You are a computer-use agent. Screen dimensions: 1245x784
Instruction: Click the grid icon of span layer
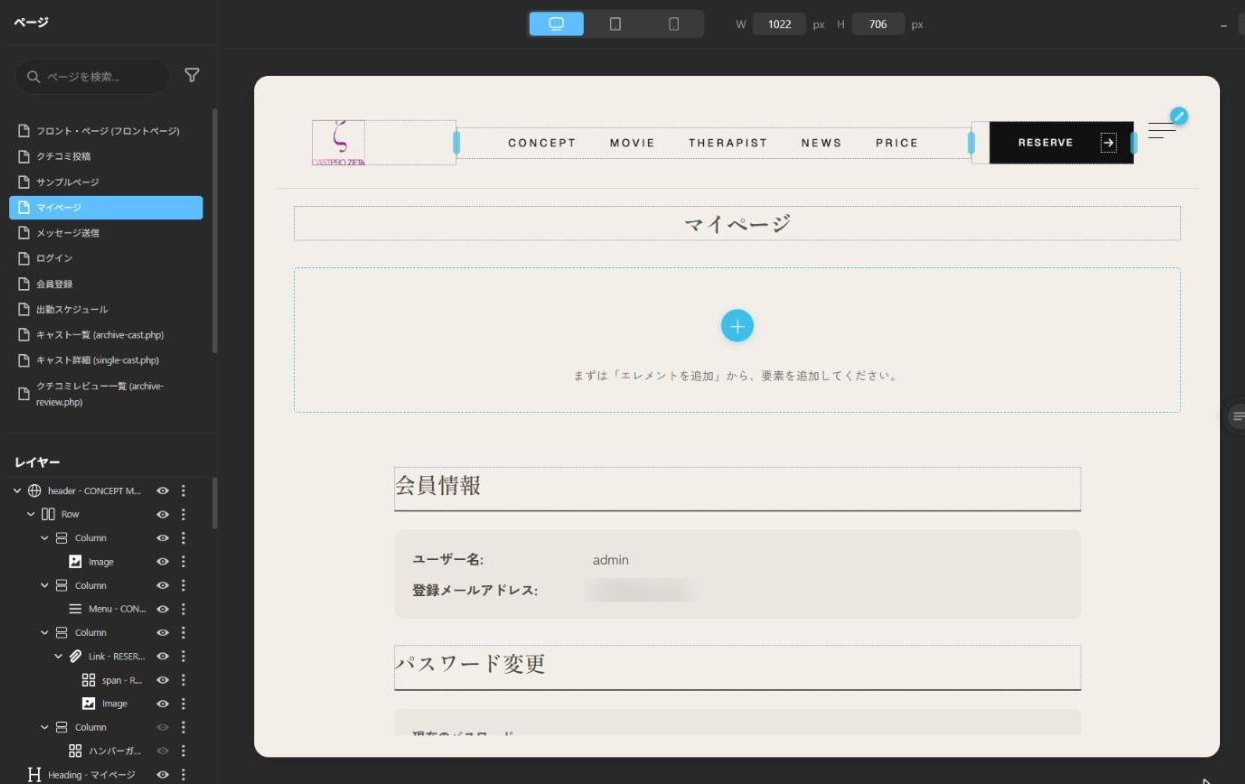coord(88,680)
